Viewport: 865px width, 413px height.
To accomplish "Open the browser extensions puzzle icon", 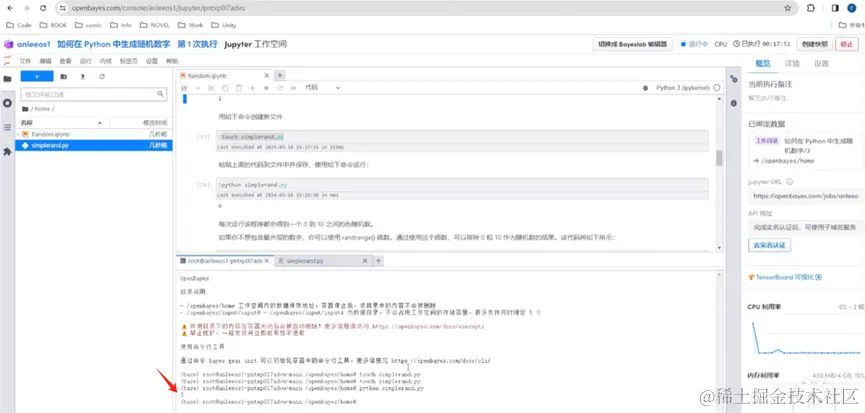I will 810,8.
